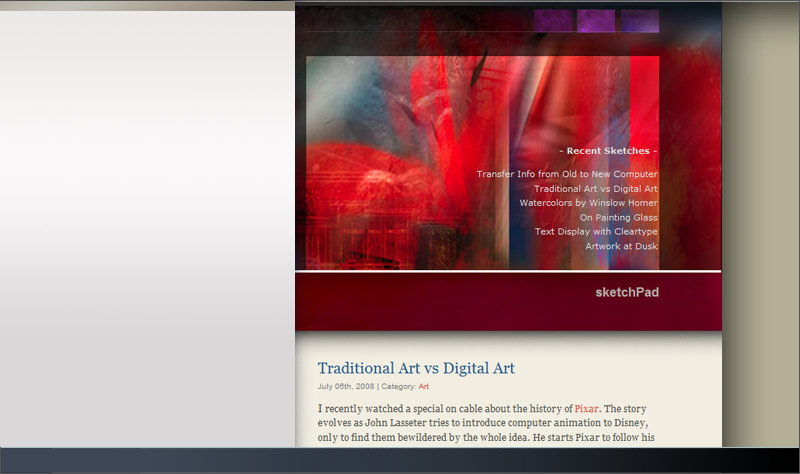Open 'Text Display with Cleartype' post
The image size is (800, 474).
[595, 231]
